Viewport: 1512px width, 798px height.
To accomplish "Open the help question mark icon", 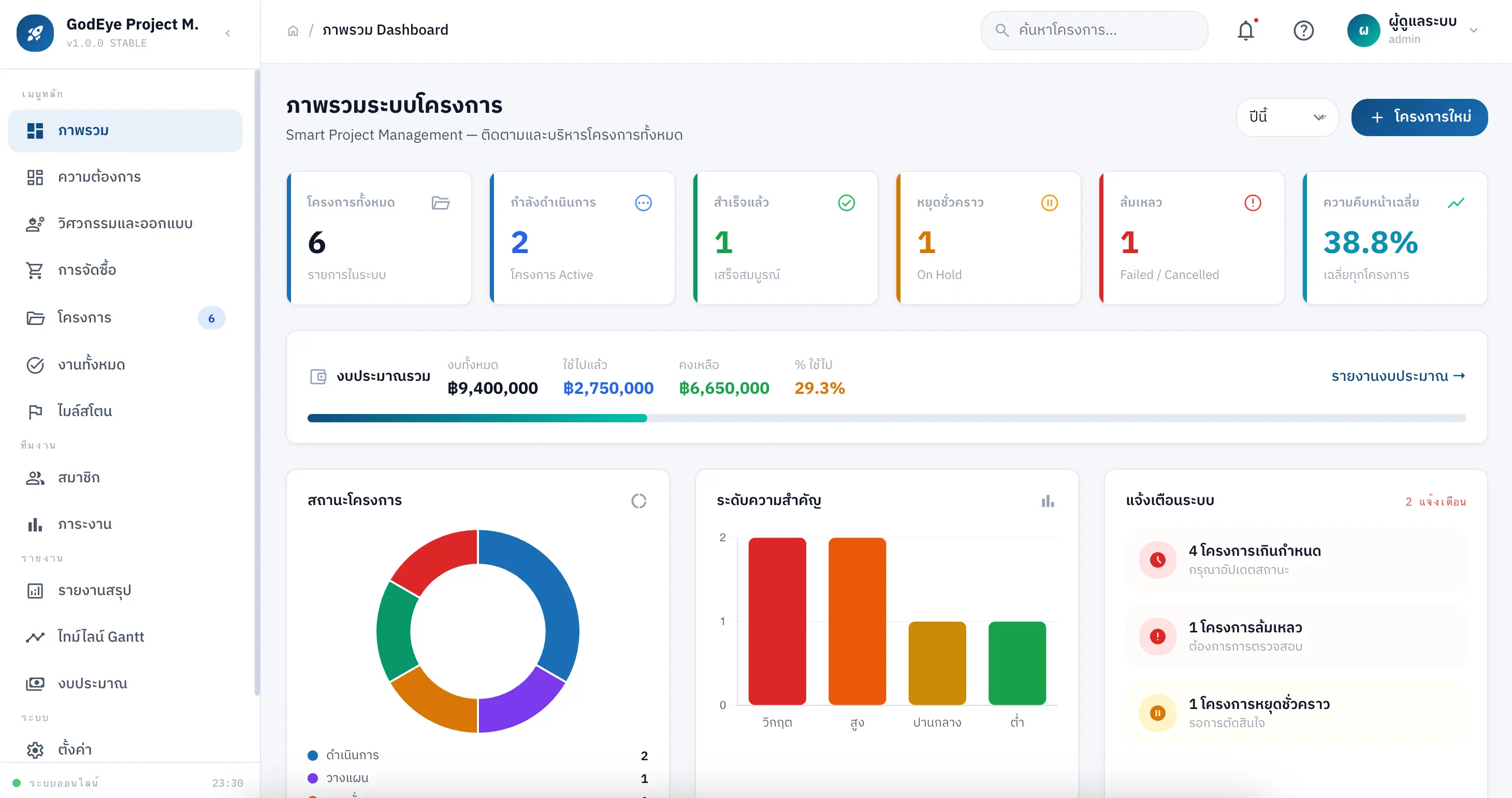I will (x=1303, y=31).
